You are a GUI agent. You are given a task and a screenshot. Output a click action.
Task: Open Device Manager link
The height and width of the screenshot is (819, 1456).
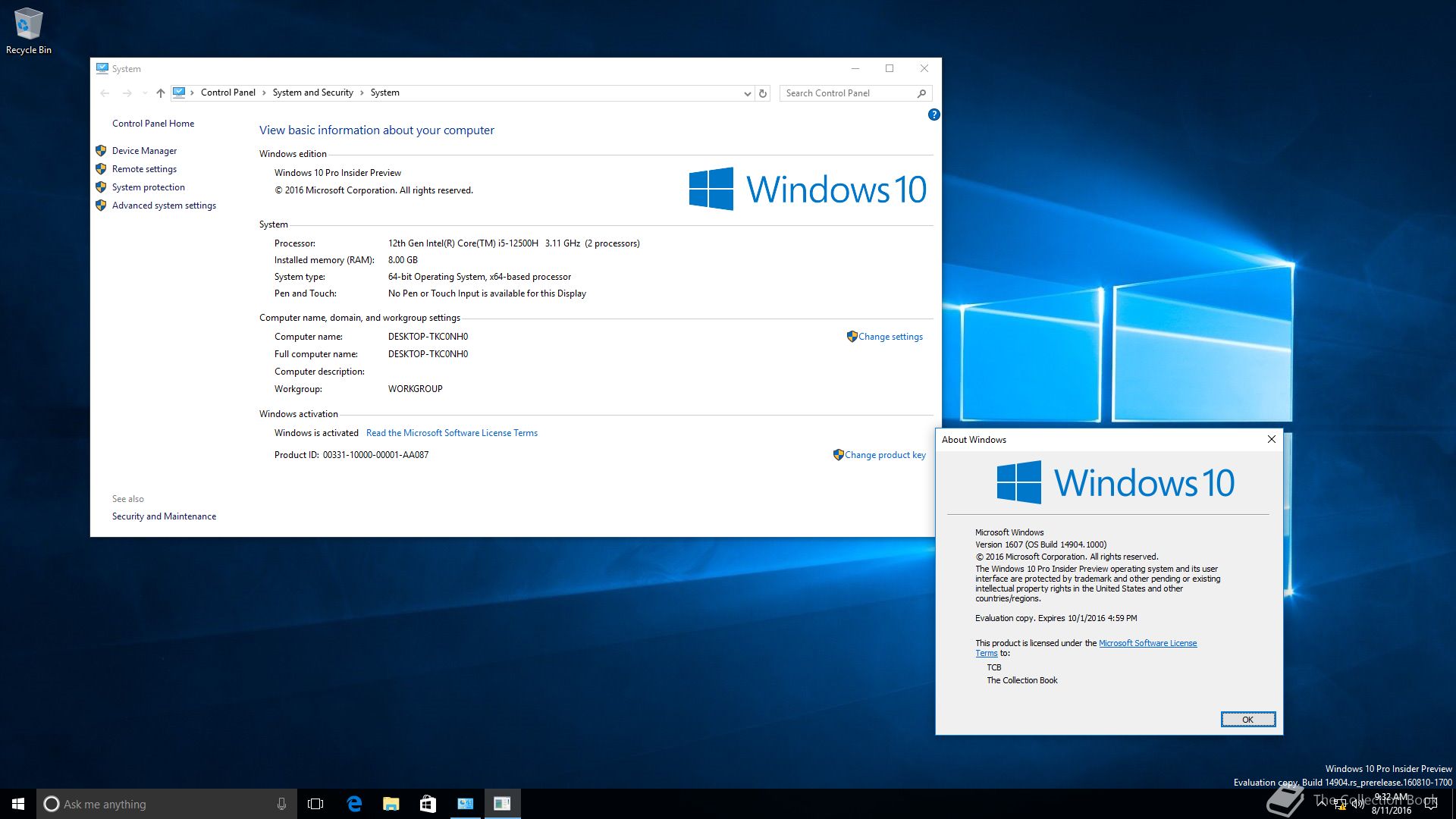(144, 151)
